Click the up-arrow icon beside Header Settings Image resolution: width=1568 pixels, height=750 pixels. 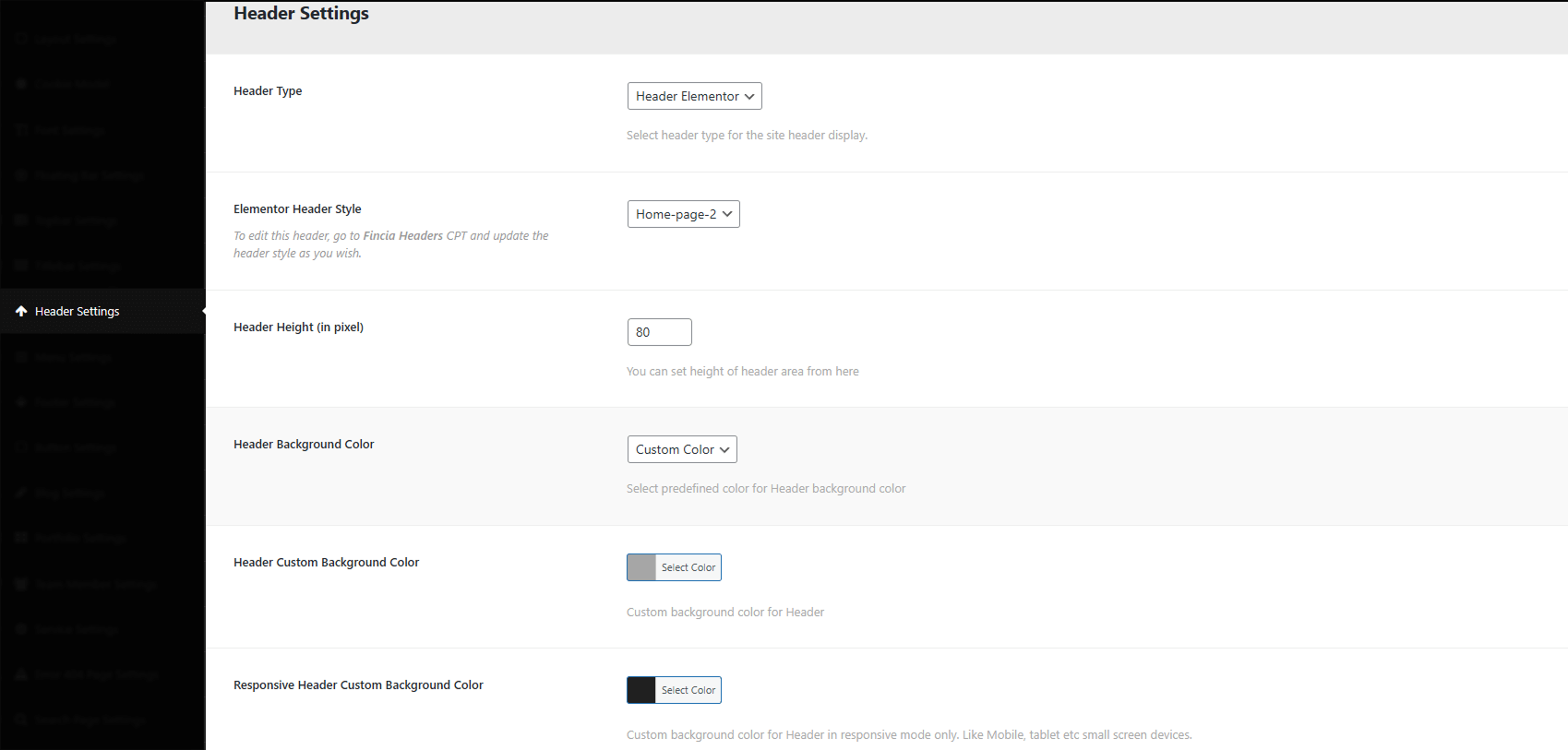(x=21, y=312)
